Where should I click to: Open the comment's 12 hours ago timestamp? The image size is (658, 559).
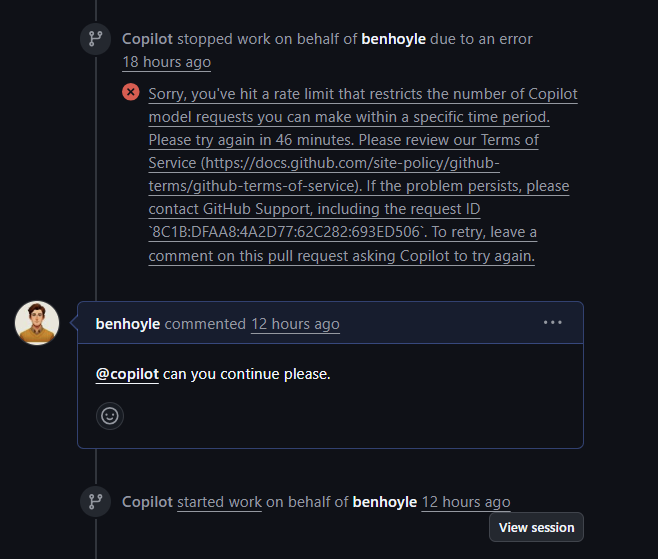click(x=295, y=324)
